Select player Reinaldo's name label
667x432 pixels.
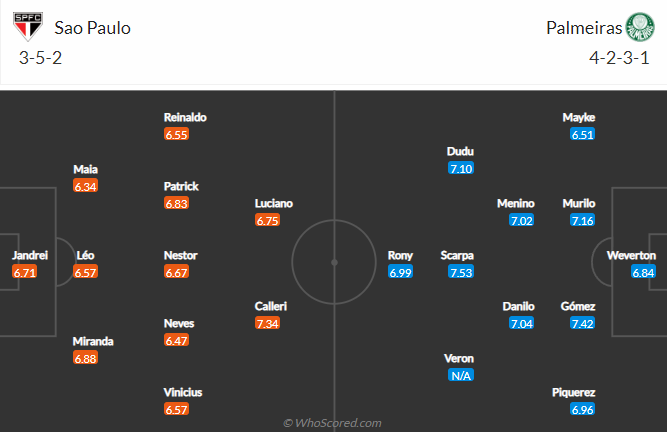pyautogui.click(x=185, y=117)
